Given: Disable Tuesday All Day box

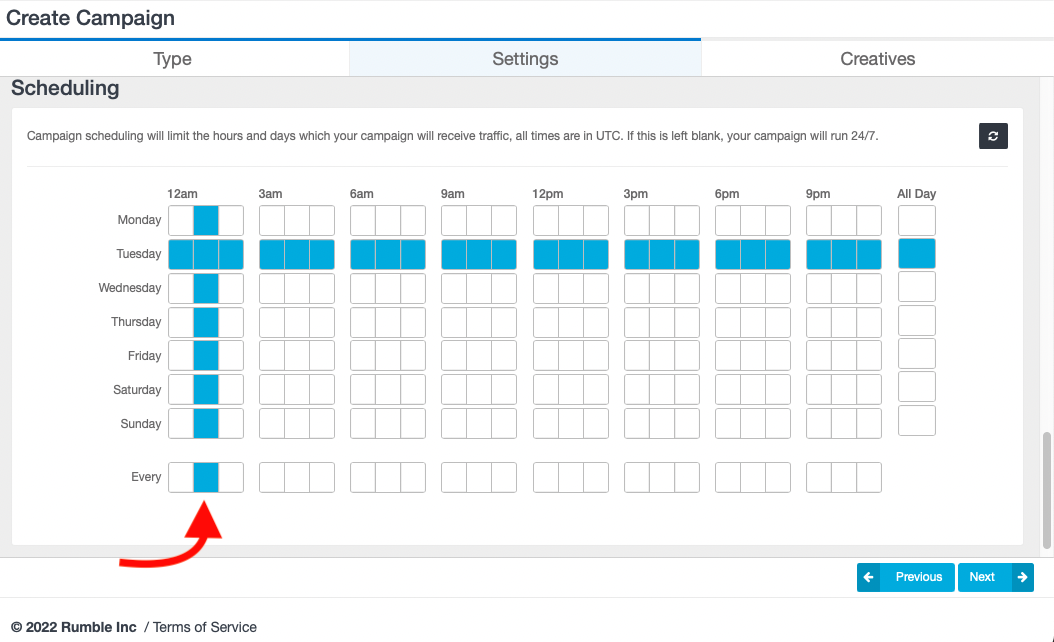Looking at the screenshot, I should (x=916, y=254).
